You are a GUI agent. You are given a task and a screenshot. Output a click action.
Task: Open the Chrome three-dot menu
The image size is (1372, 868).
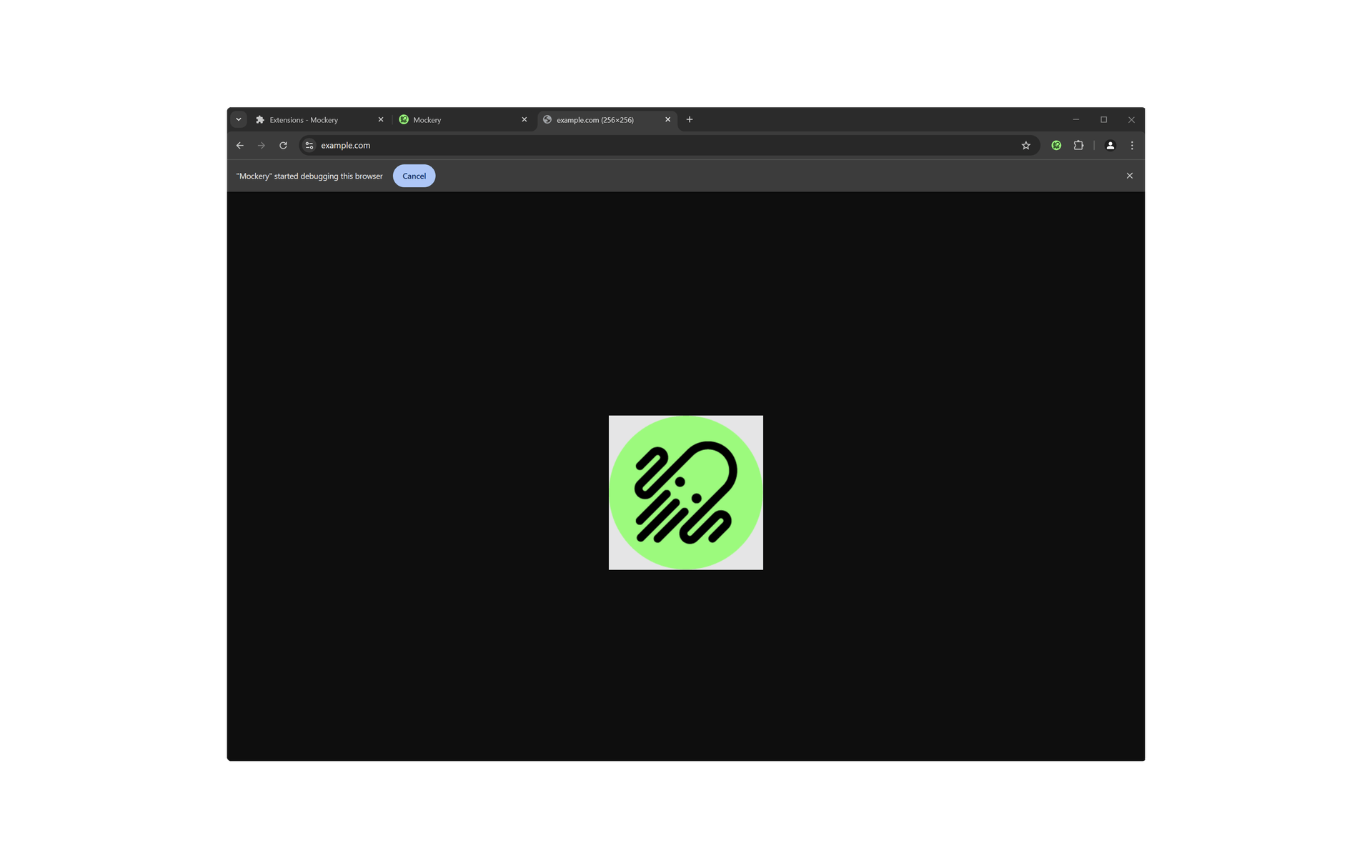click(x=1132, y=145)
